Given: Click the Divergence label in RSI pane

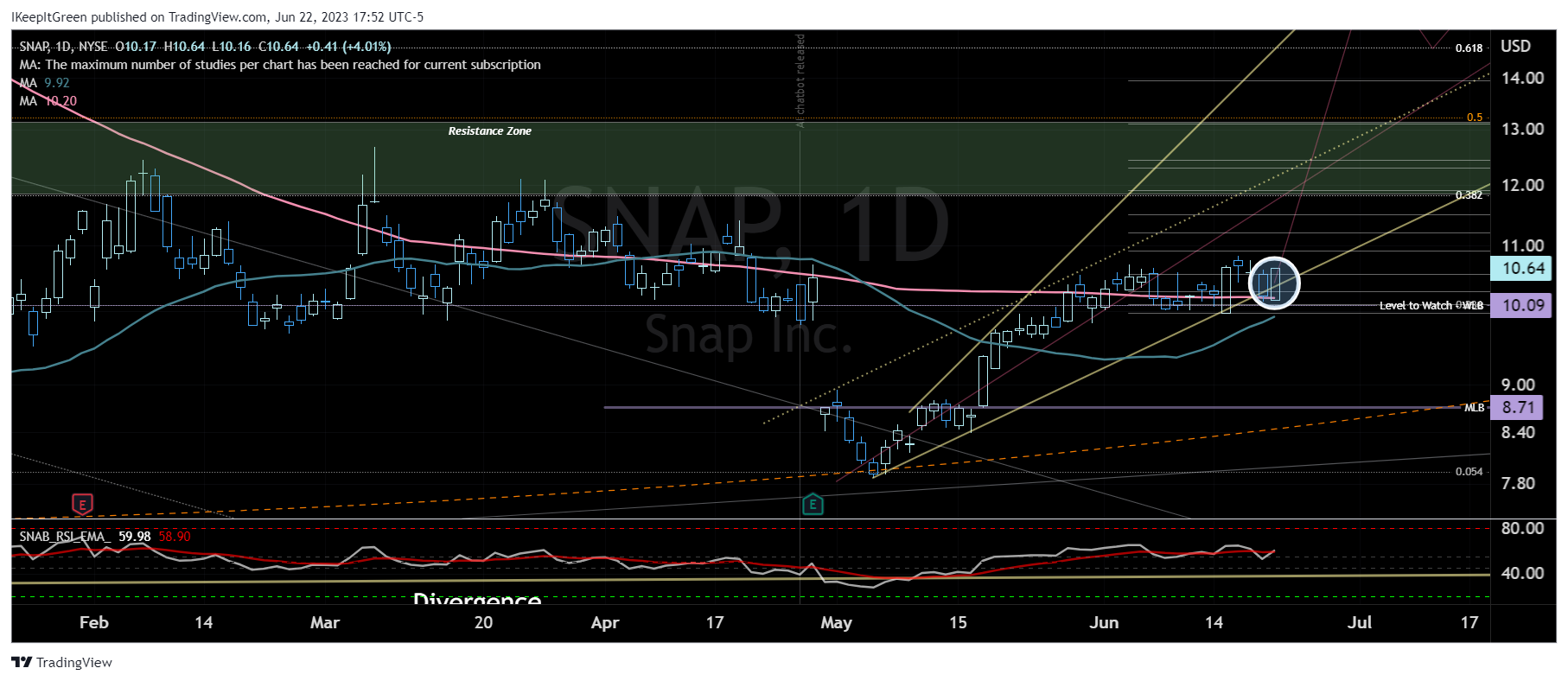Looking at the screenshot, I should coord(477,598).
